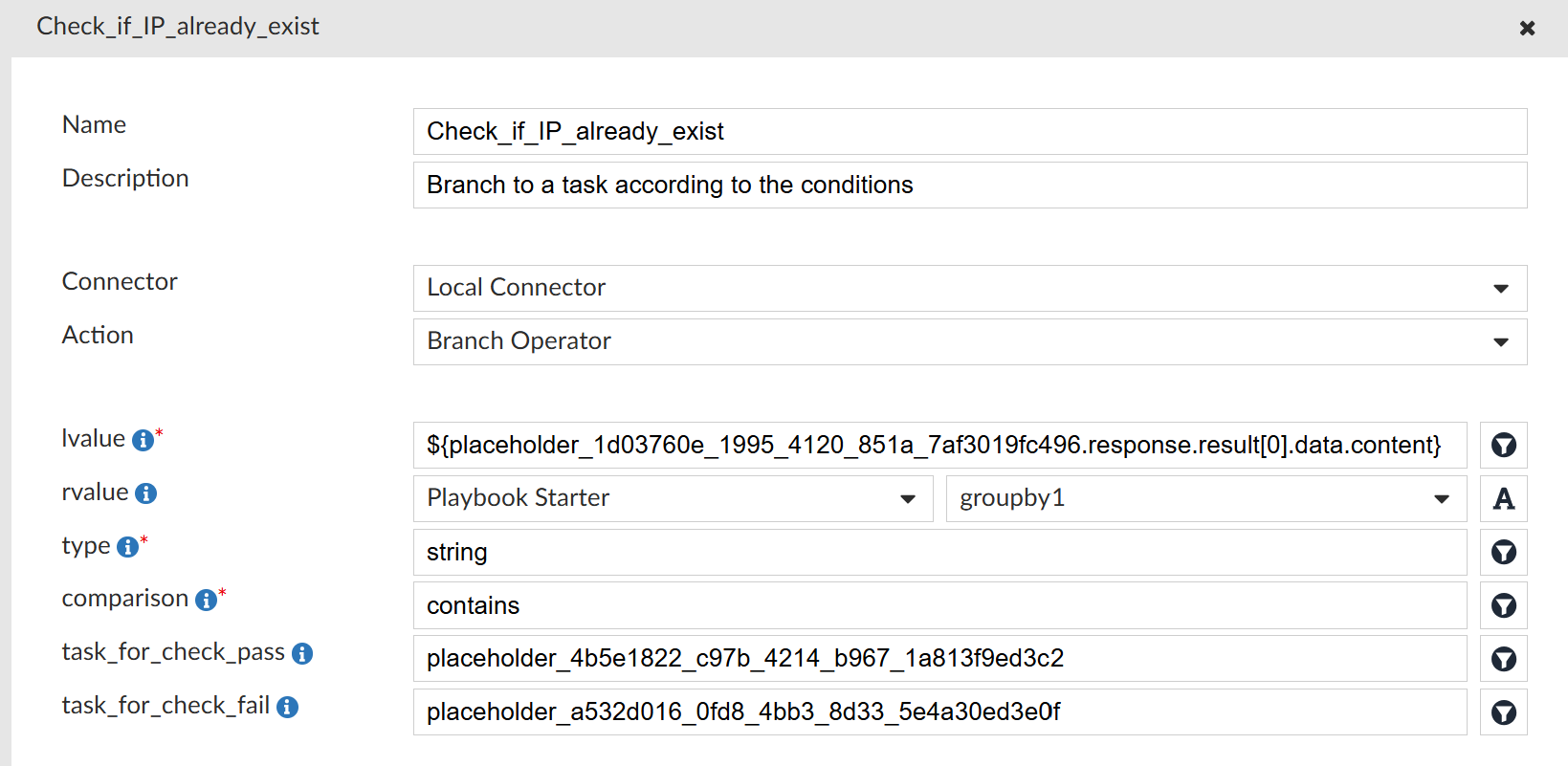Viewport: 1568px width, 766px height.
Task: Click into the Name input field
Action: [970, 131]
